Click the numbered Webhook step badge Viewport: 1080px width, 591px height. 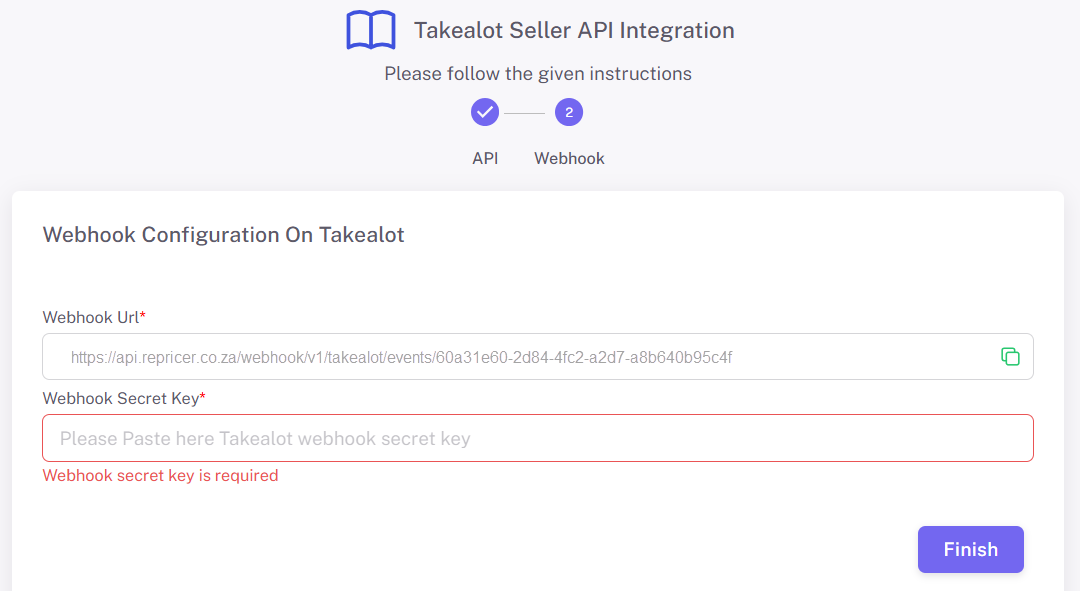click(x=568, y=112)
